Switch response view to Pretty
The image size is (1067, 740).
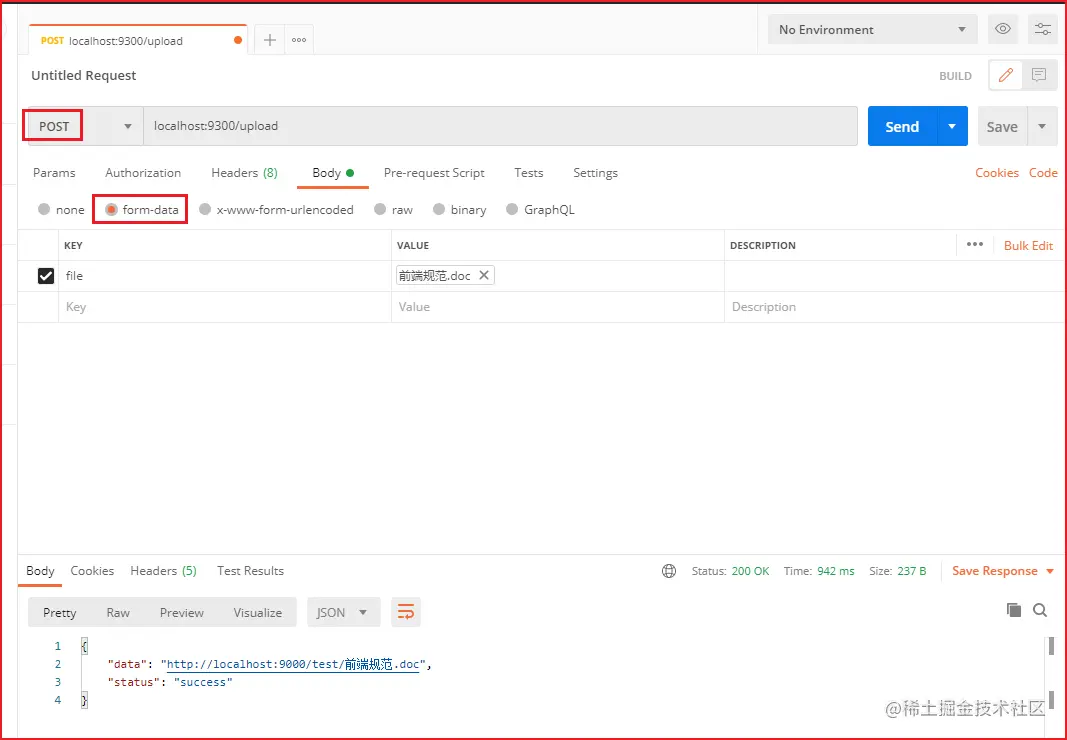pyautogui.click(x=60, y=612)
